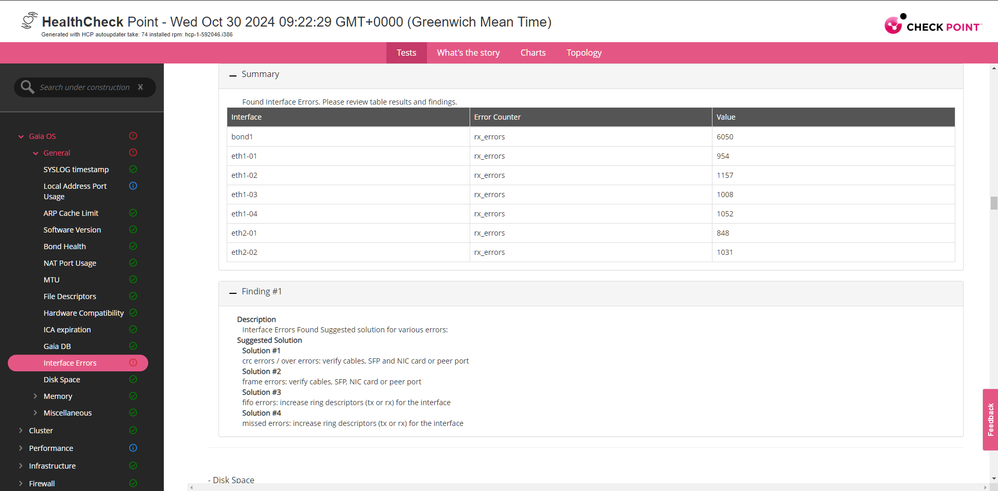Collapse the Summary section
The height and width of the screenshot is (491, 998).
[233, 75]
